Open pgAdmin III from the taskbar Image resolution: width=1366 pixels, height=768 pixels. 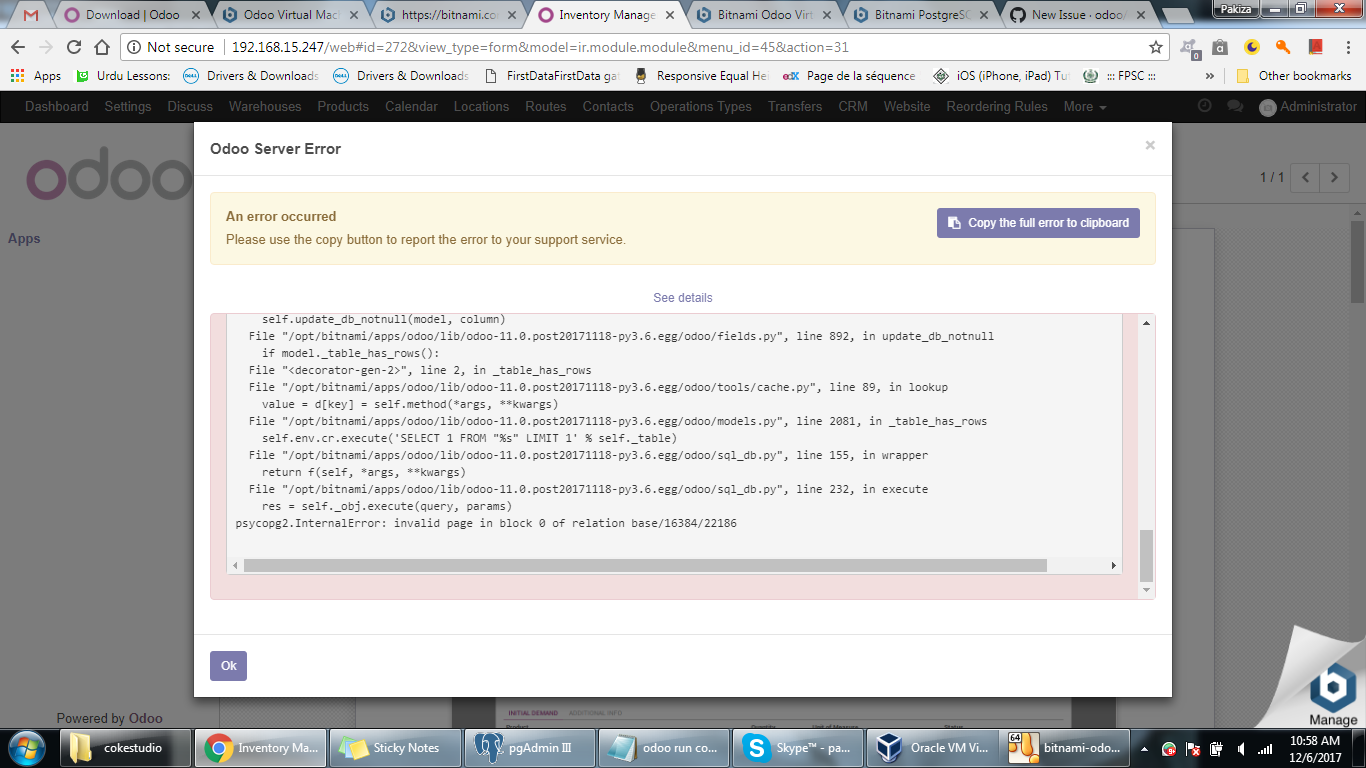point(531,748)
